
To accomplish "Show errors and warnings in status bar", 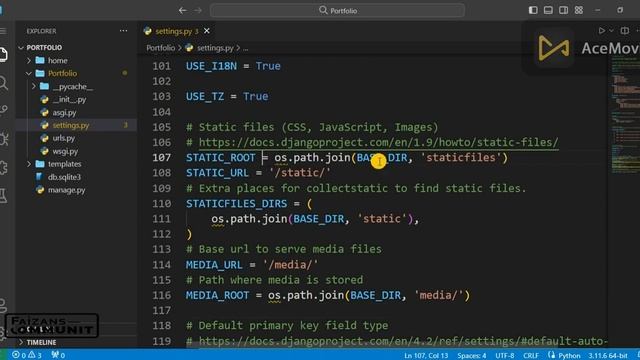I will tap(27, 355).
